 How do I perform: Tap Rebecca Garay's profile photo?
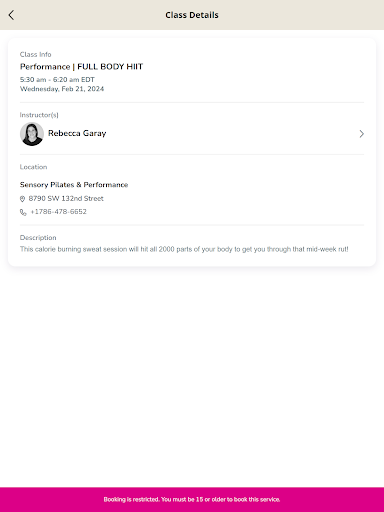point(32,134)
